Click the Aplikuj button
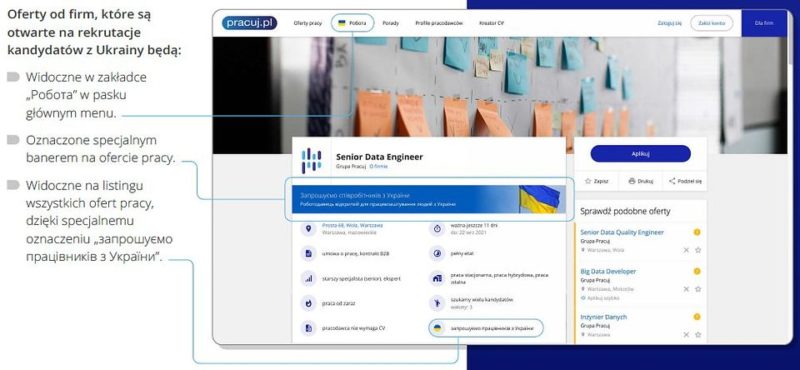The width and height of the screenshot is (800, 370). 640,154
